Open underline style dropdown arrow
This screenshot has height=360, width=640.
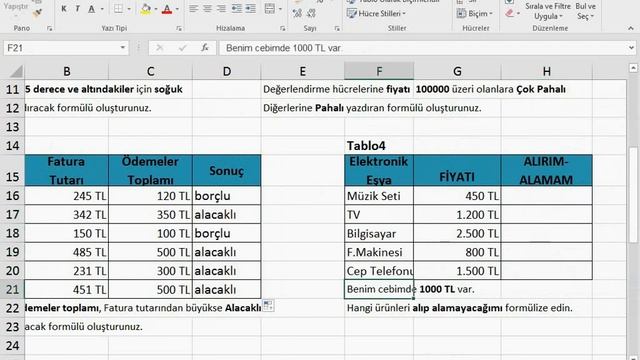pyautogui.click(x=102, y=9)
